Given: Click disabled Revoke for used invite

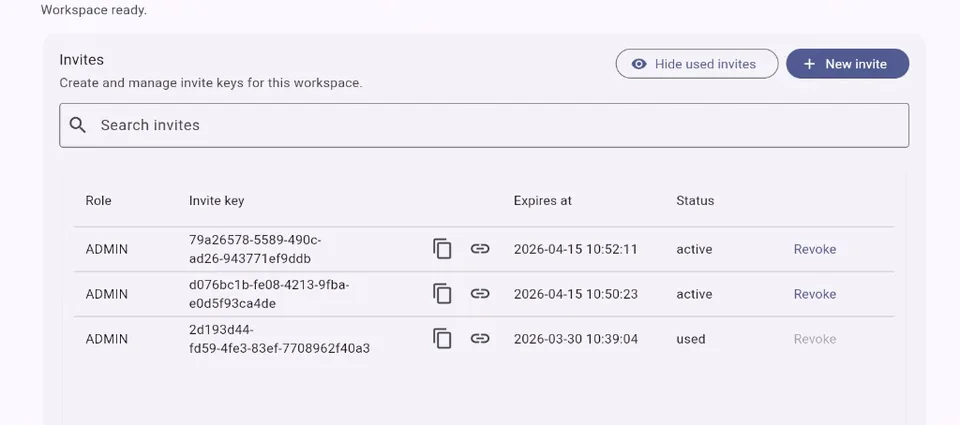Looking at the screenshot, I should [815, 339].
